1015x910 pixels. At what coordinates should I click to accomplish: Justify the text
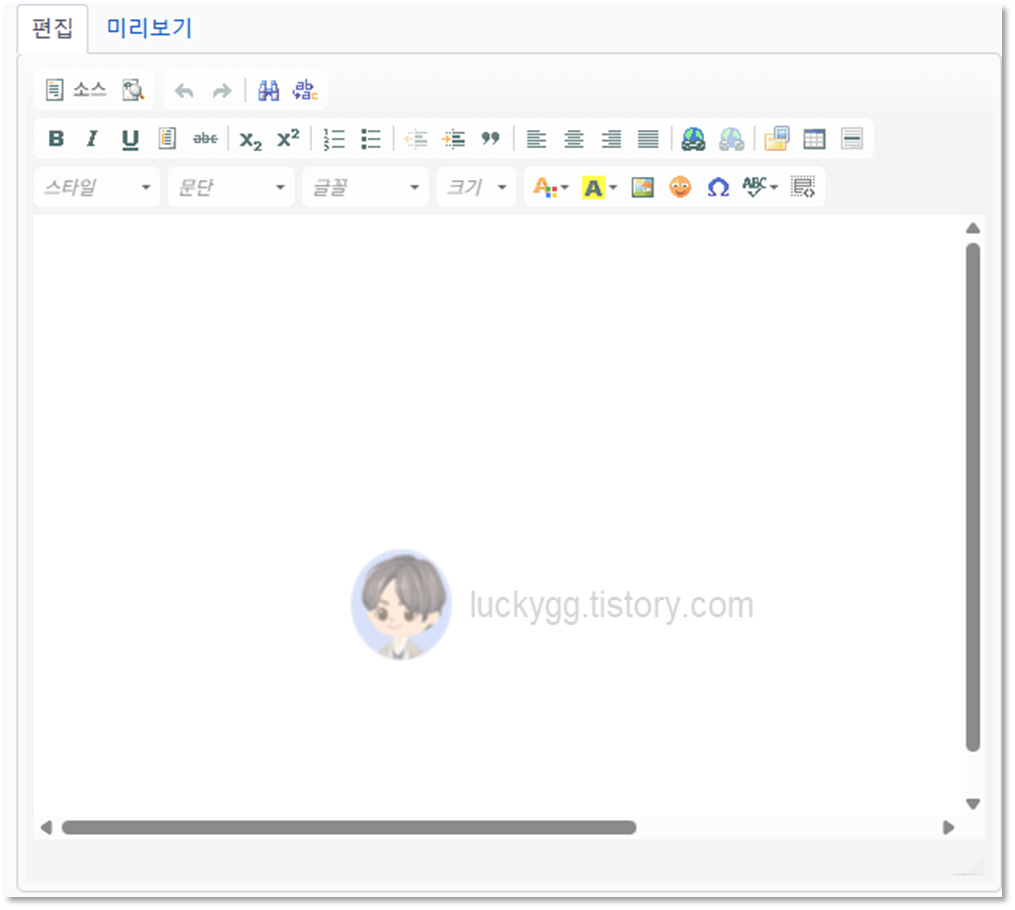point(648,139)
